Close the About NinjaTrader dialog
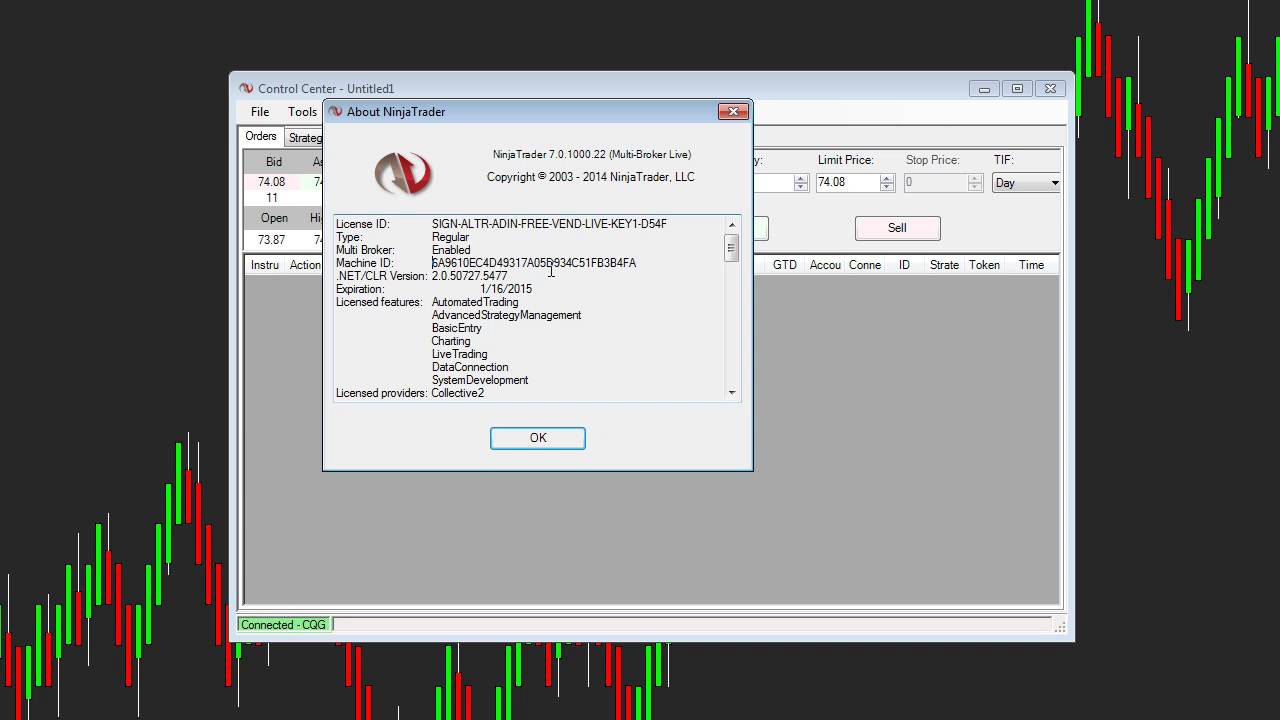 coord(733,111)
